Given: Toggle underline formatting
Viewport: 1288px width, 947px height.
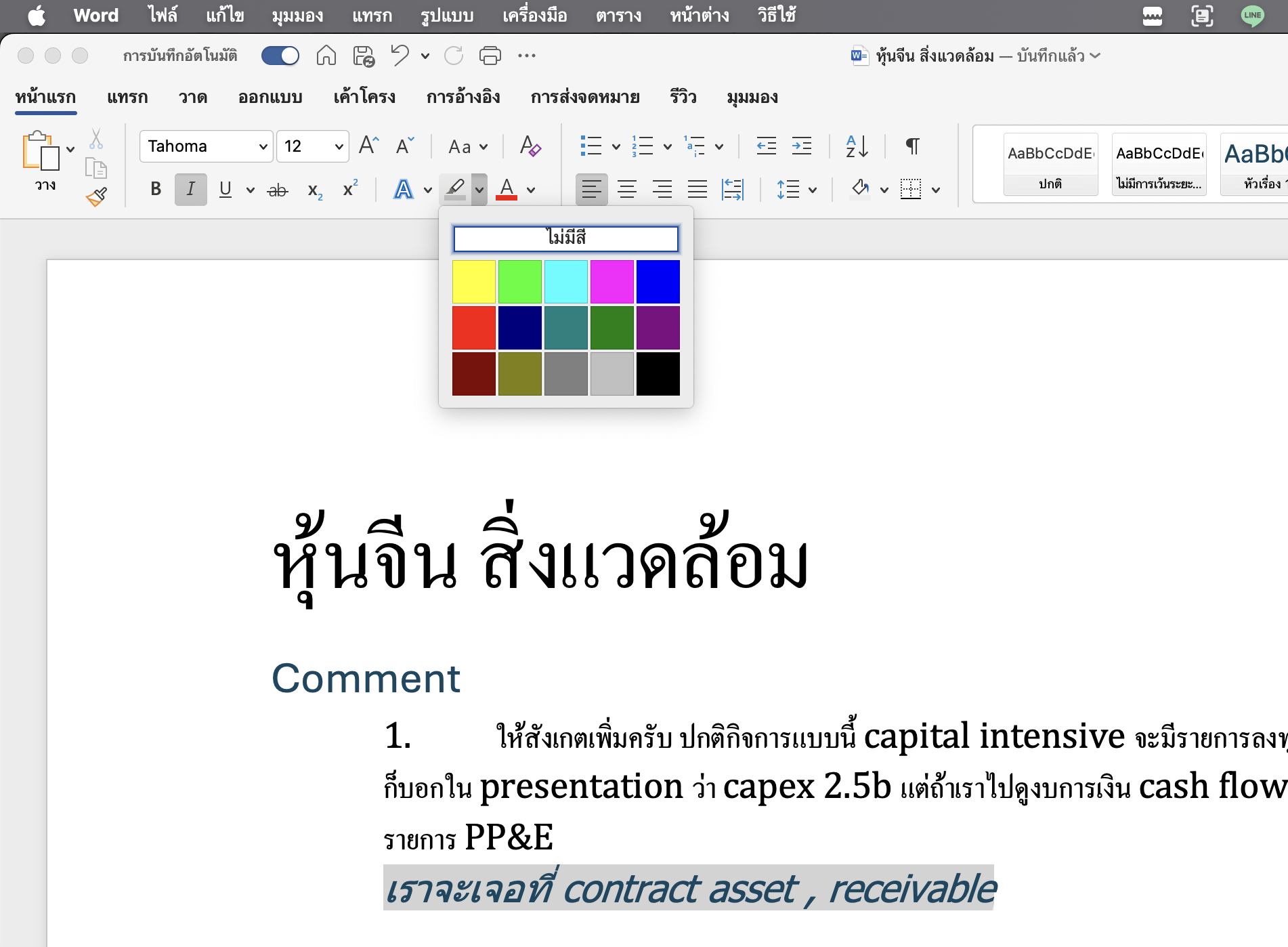Looking at the screenshot, I should [x=226, y=189].
